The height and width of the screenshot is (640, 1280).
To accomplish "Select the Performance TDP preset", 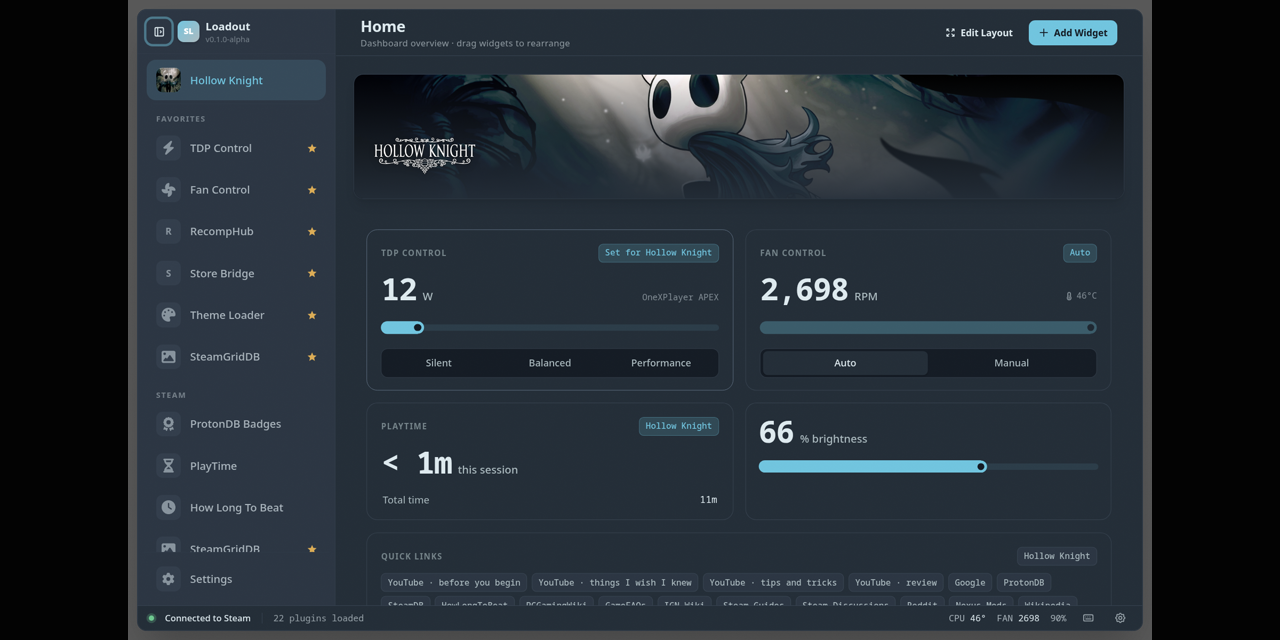I will [661, 363].
